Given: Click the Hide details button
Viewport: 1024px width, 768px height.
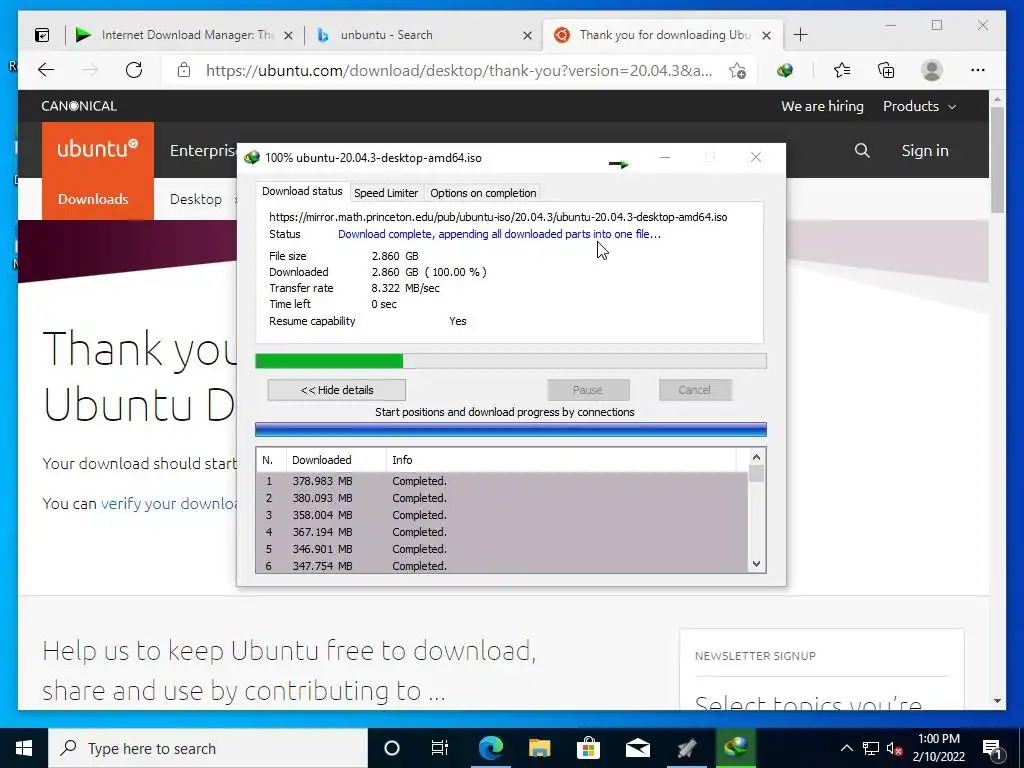Looking at the screenshot, I should (336, 390).
